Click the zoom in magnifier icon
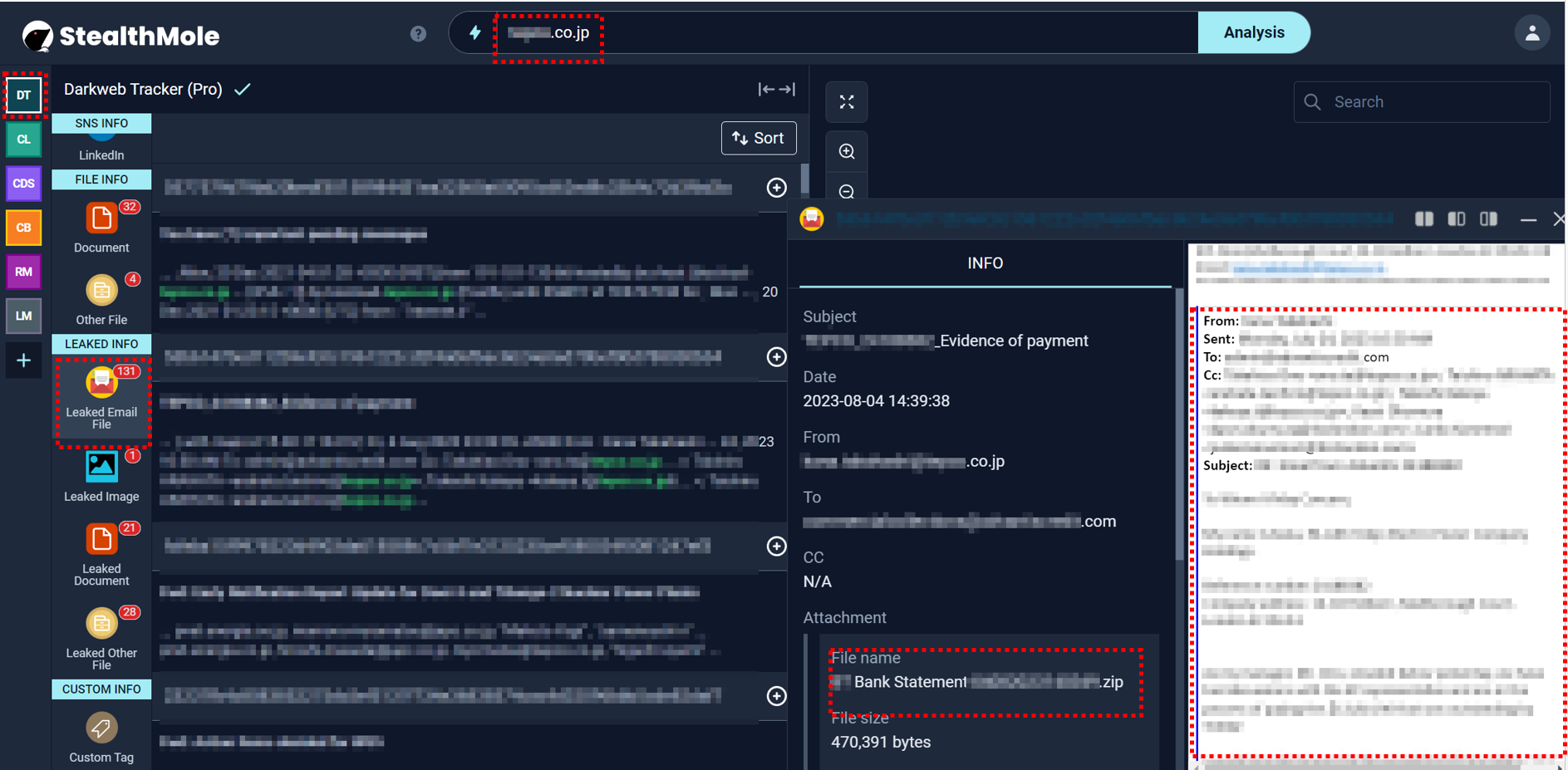This screenshot has width=1568, height=770. 847,151
